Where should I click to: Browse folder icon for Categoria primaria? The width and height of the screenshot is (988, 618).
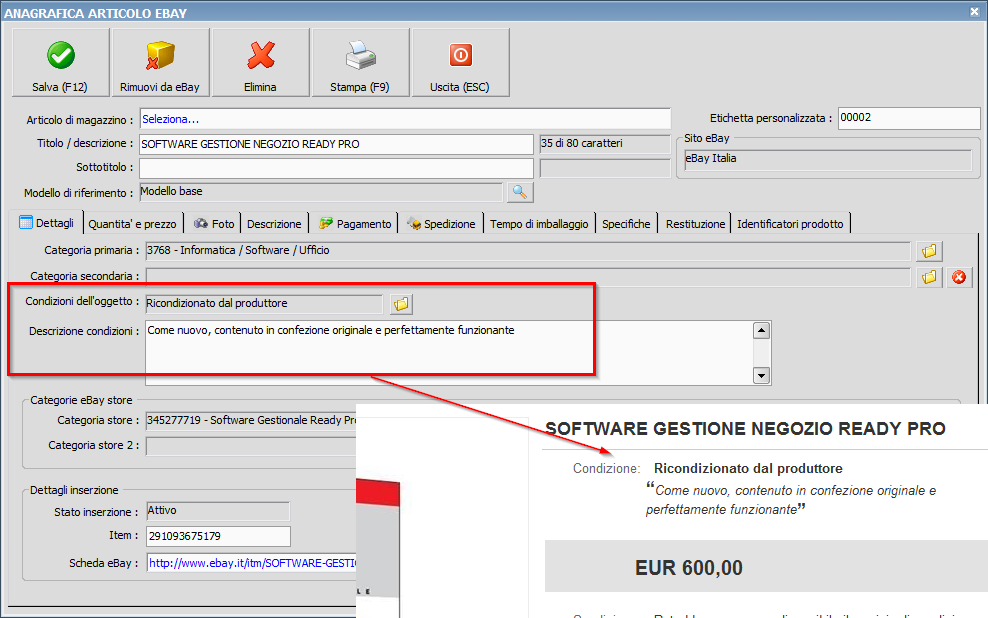(x=929, y=251)
